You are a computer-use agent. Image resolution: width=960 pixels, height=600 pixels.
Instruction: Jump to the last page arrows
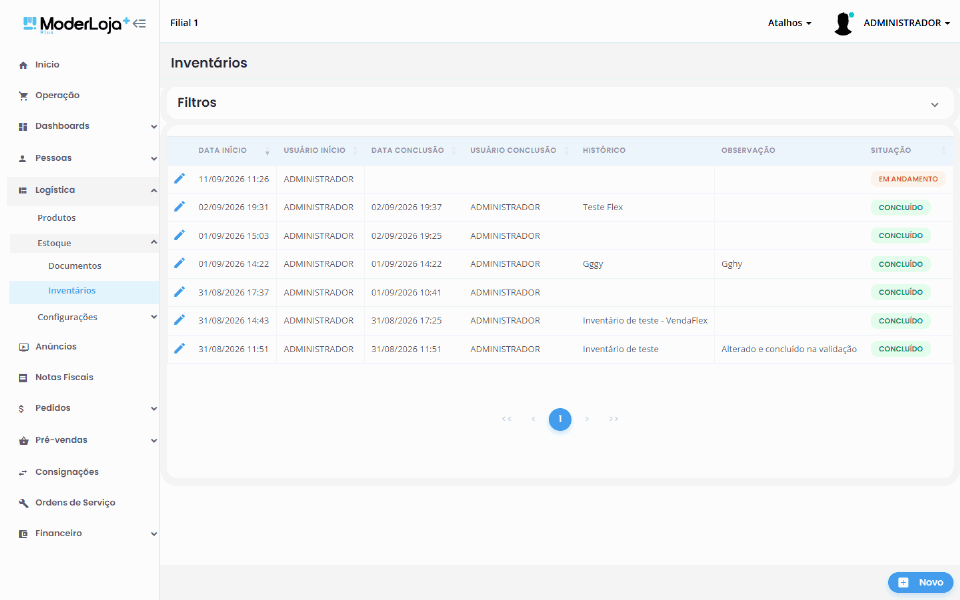point(613,419)
